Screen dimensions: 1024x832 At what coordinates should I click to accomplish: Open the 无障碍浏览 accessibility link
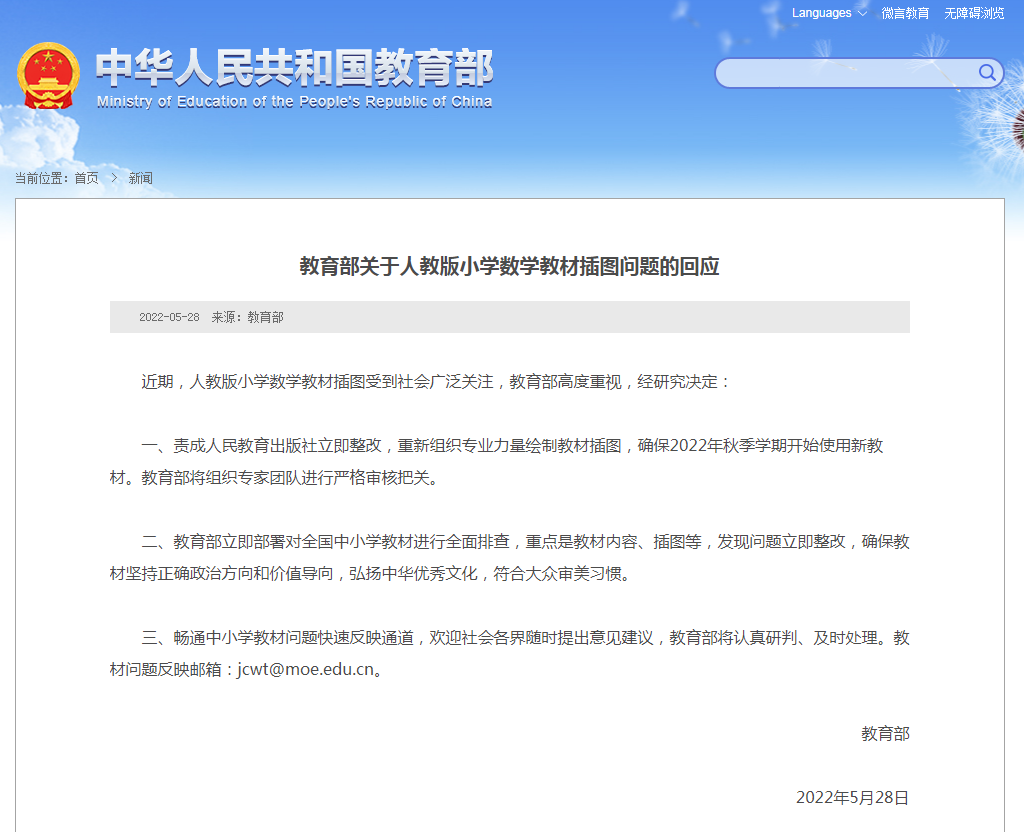click(974, 13)
